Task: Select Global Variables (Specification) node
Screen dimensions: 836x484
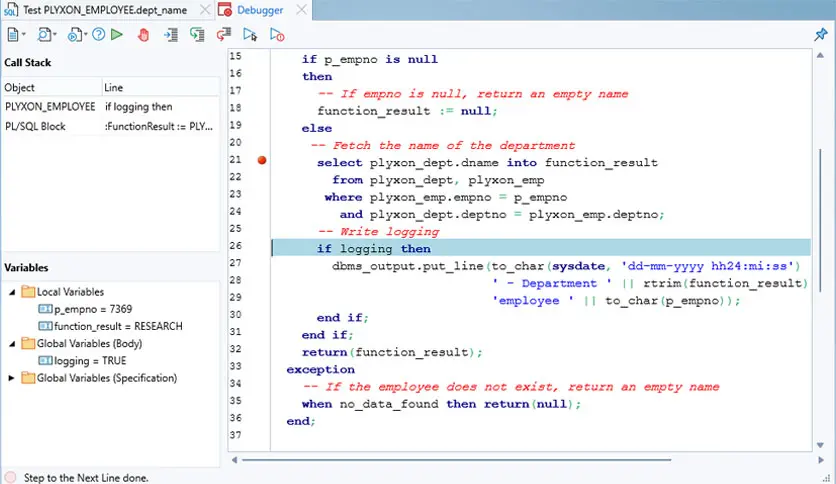Action: (107, 378)
